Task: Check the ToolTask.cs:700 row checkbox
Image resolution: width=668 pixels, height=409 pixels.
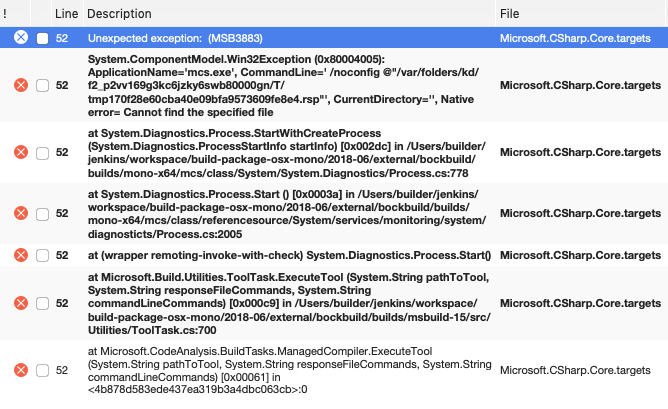Action: tap(43, 304)
